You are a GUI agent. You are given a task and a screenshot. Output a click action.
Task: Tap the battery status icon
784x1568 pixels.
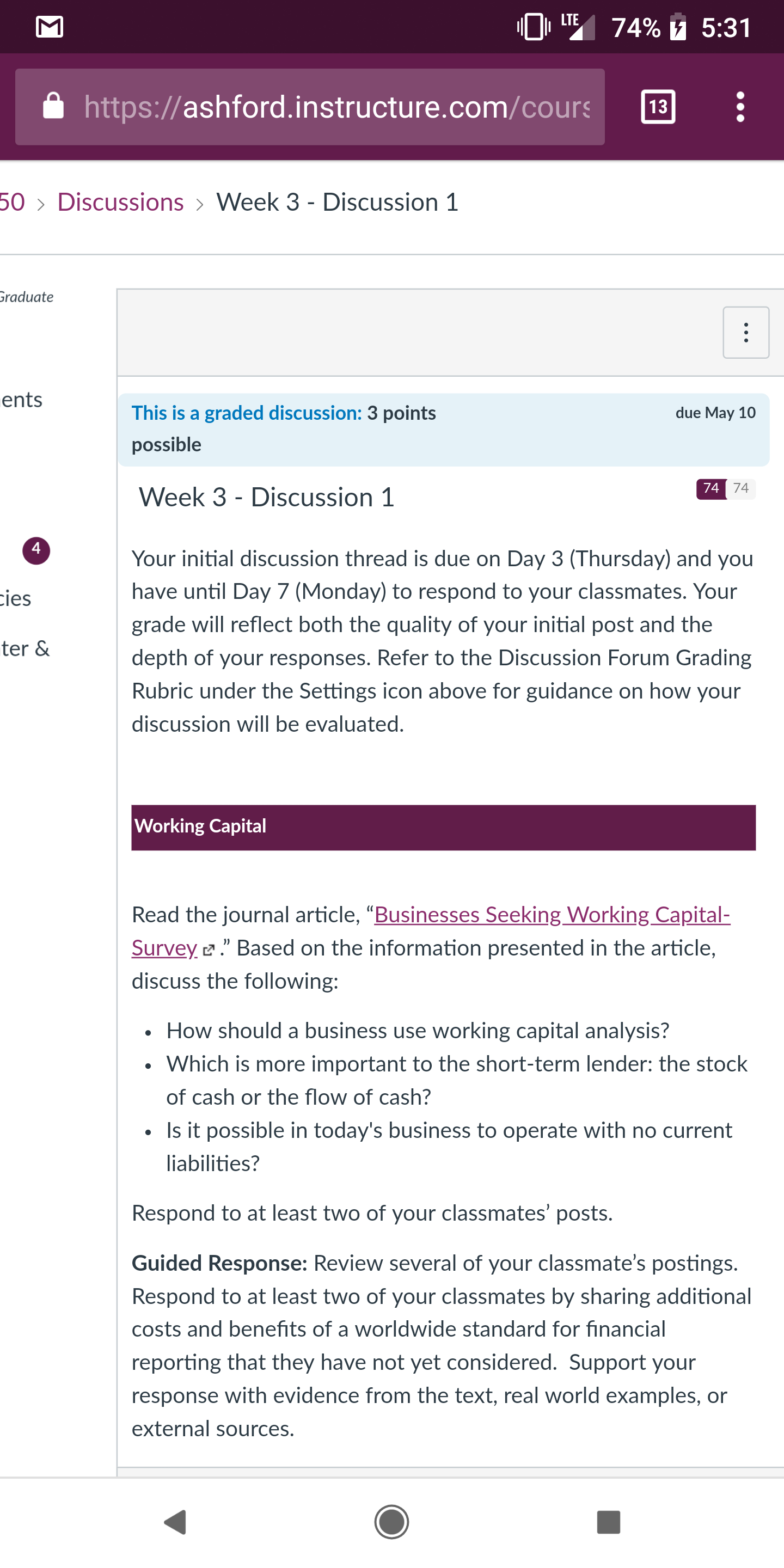click(x=678, y=27)
